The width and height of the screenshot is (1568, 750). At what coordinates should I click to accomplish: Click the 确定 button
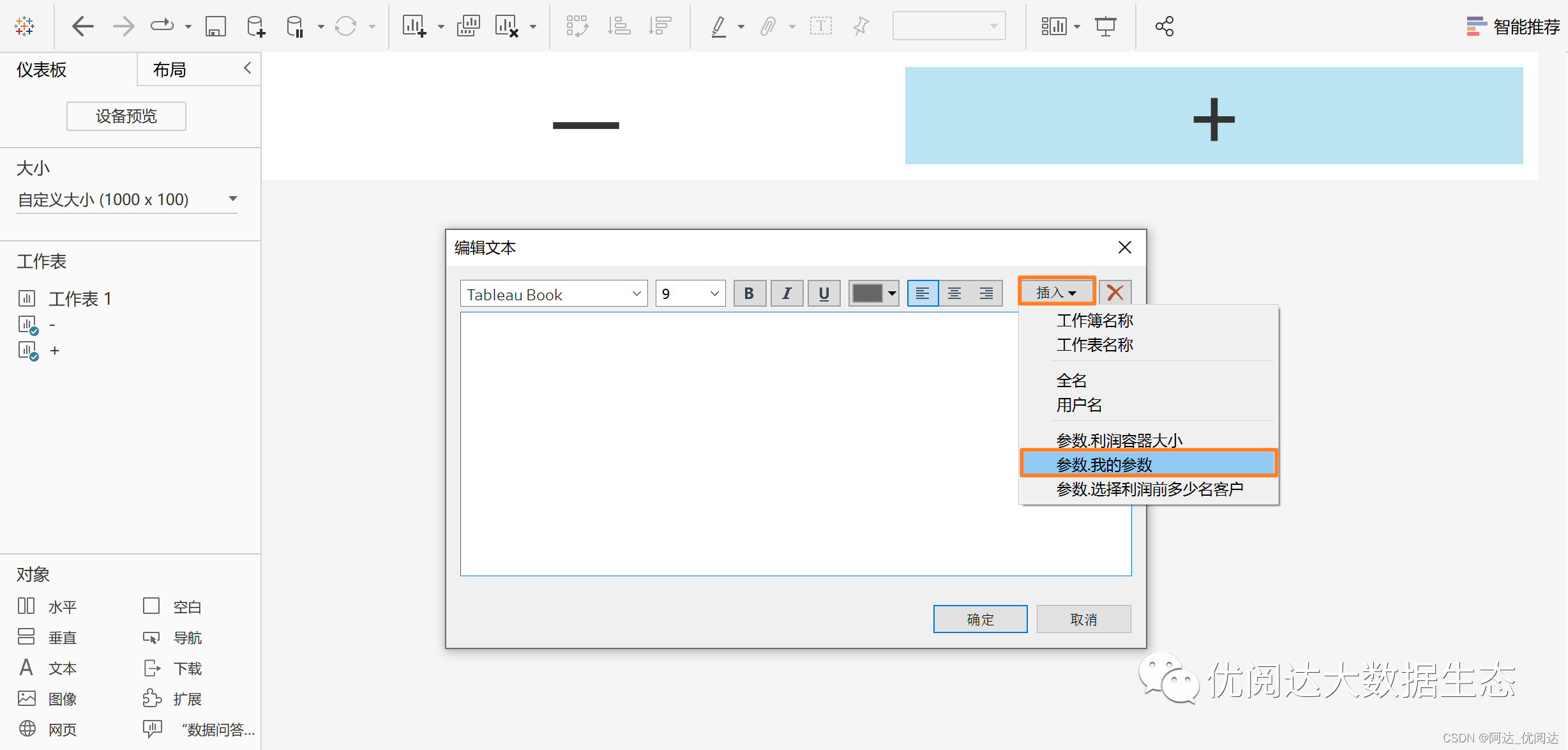(x=980, y=619)
